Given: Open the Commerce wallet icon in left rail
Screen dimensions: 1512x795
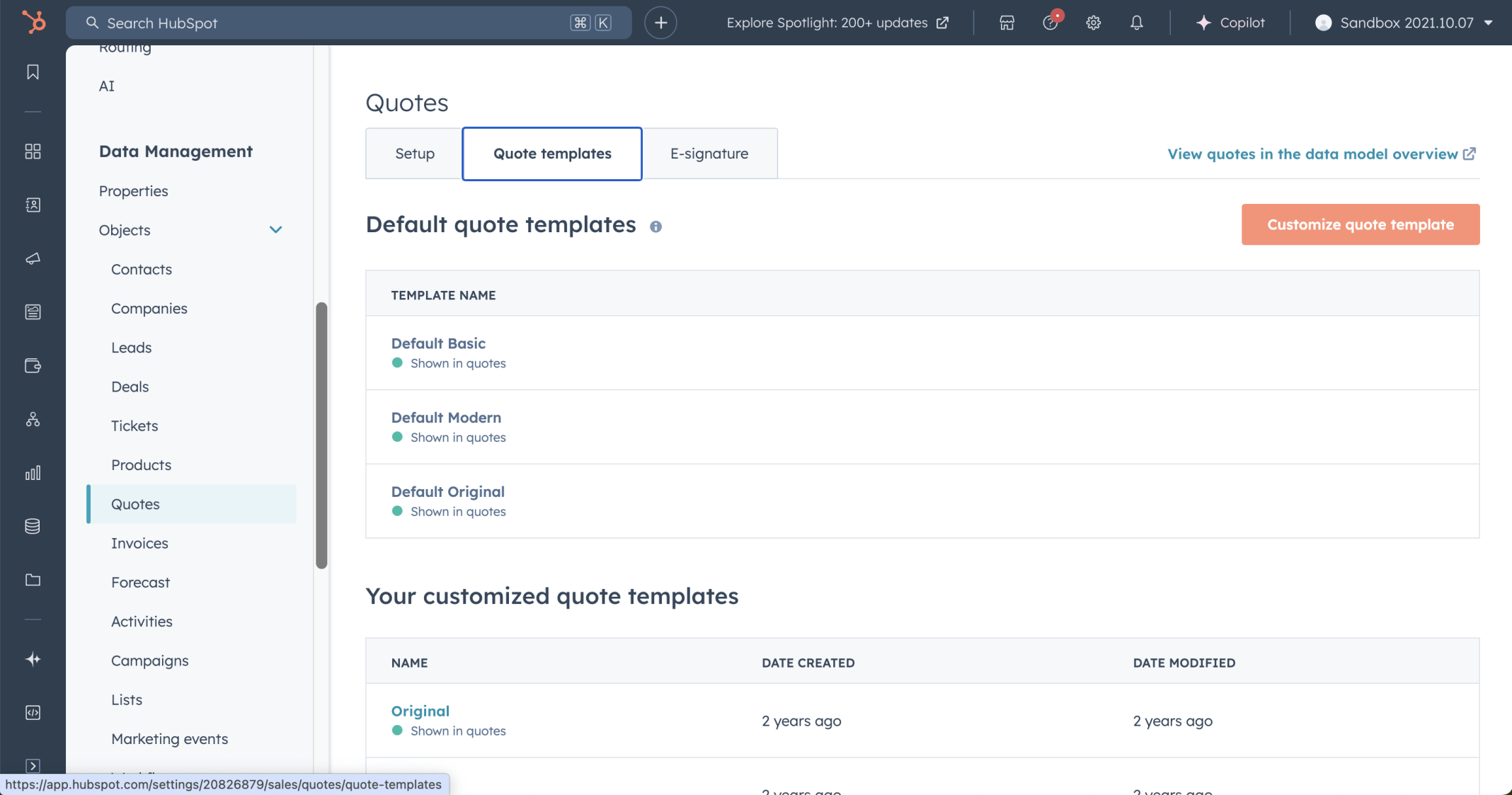Looking at the screenshot, I should (x=33, y=365).
